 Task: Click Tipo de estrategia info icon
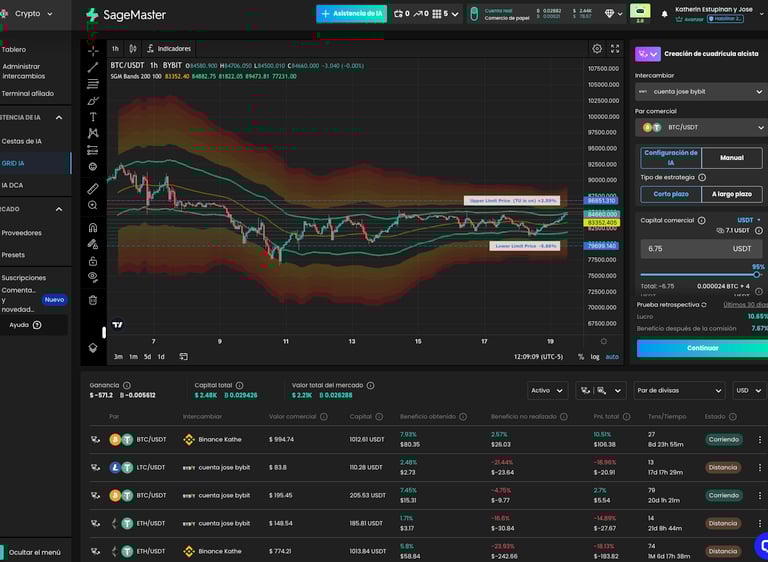[x=702, y=177]
